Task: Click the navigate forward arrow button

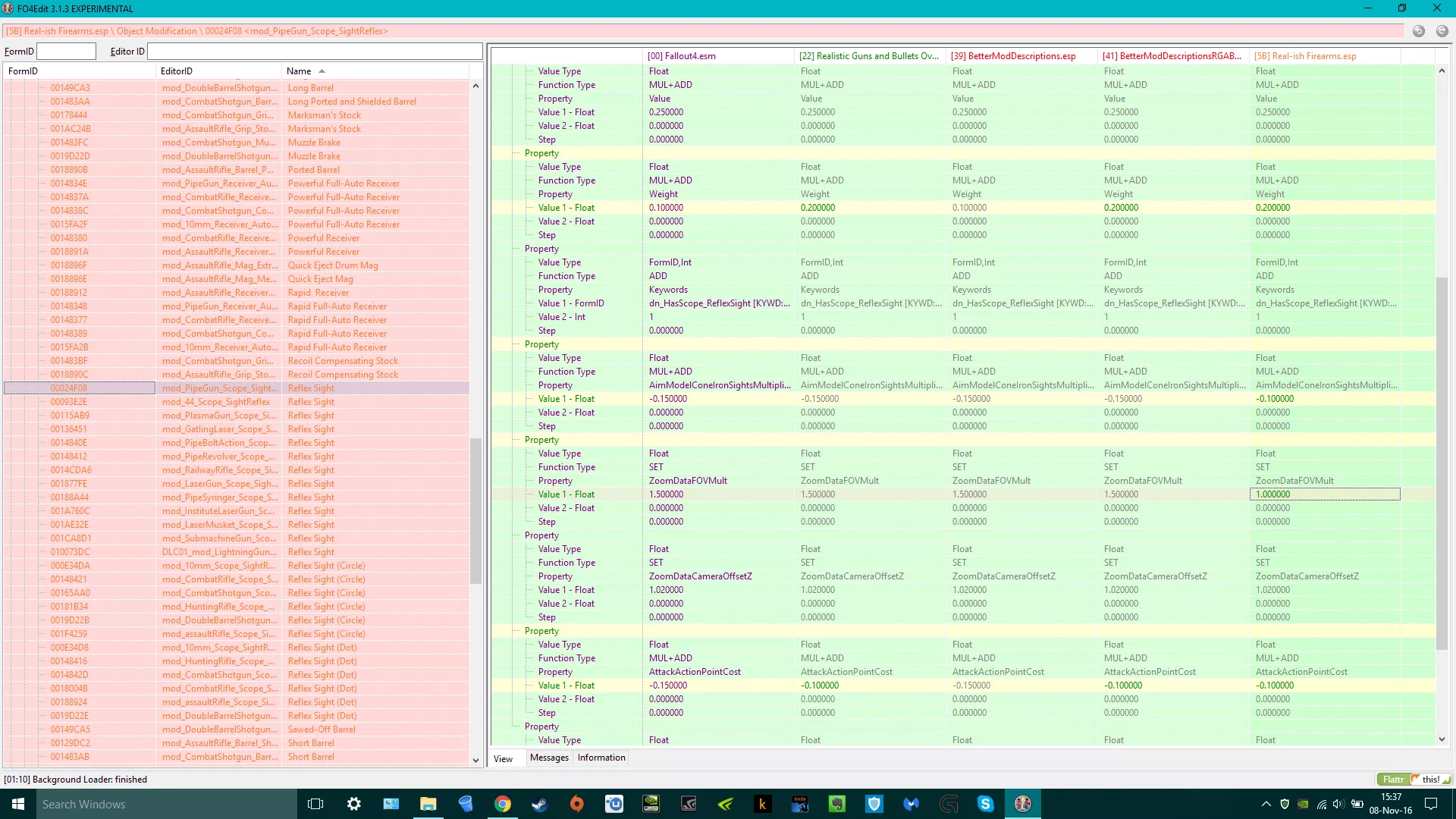Action: (x=1442, y=31)
